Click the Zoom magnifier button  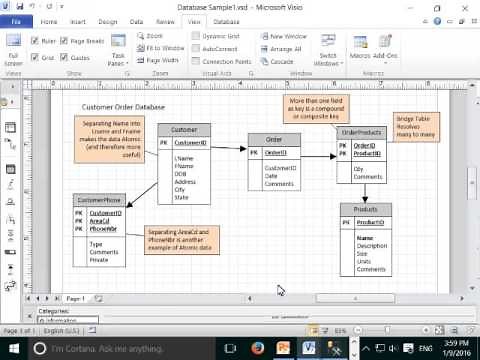pyautogui.click(x=150, y=36)
